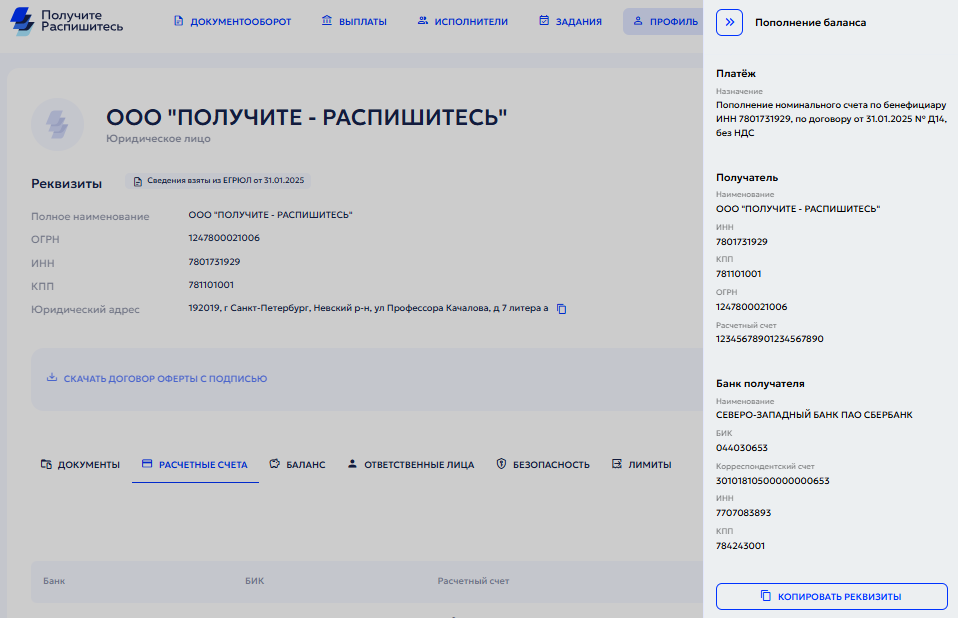Click the Выплаты bank icon
Image resolution: width=958 pixels, height=618 pixels.
(x=327, y=21)
